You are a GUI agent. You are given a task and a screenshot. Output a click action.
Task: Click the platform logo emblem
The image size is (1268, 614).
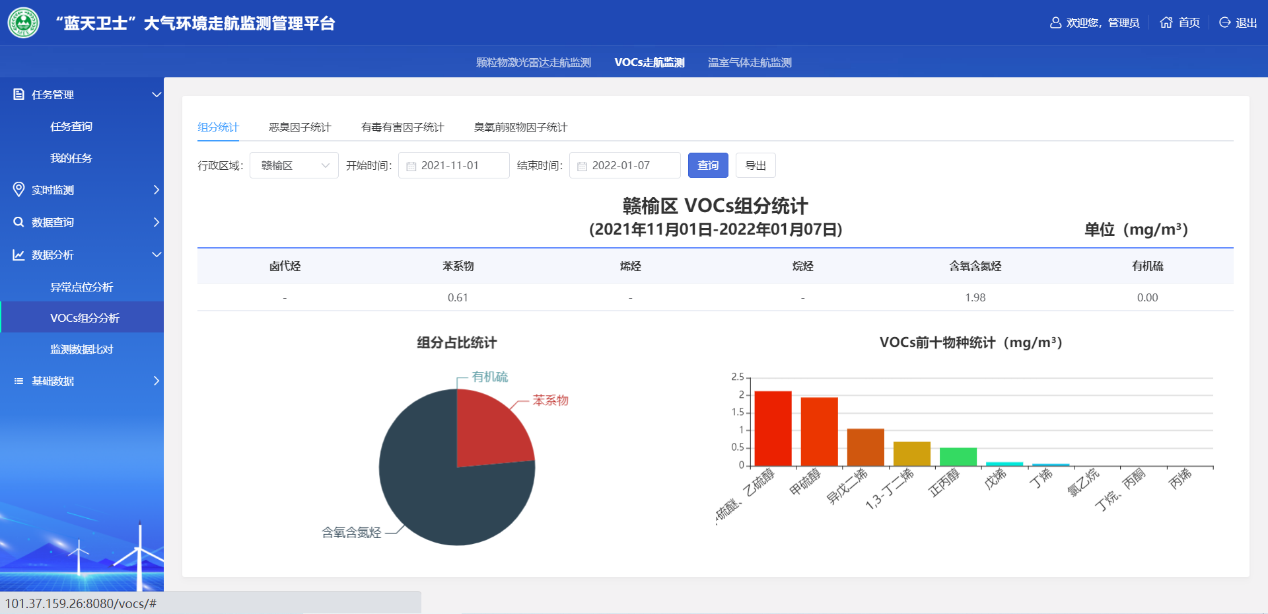point(24,22)
